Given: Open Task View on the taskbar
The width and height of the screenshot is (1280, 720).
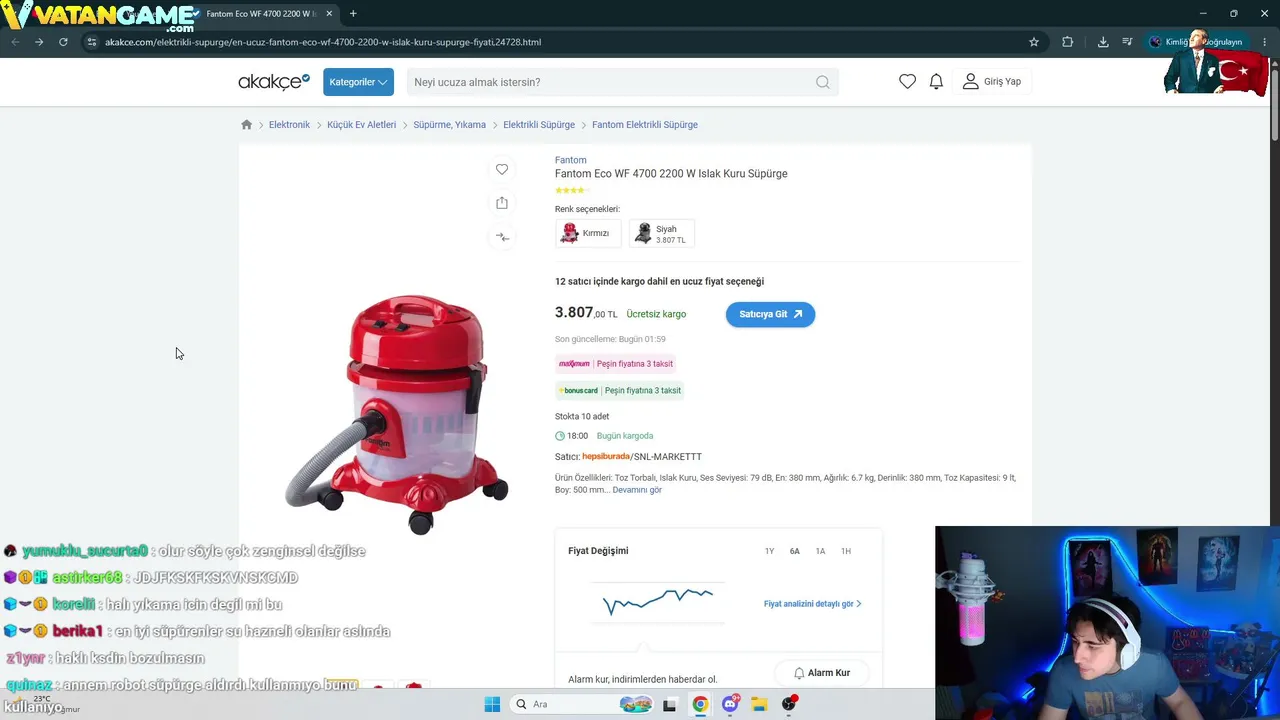Looking at the screenshot, I should (x=670, y=704).
